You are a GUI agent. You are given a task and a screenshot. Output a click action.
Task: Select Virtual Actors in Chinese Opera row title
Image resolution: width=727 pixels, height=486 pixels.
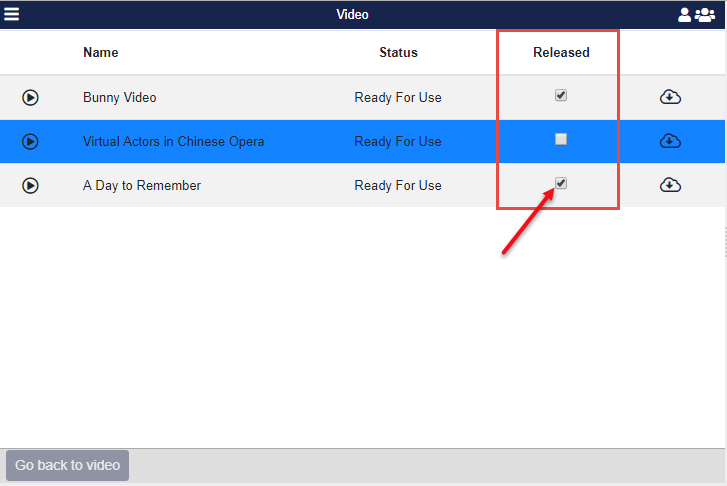pyautogui.click(x=173, y=142)
